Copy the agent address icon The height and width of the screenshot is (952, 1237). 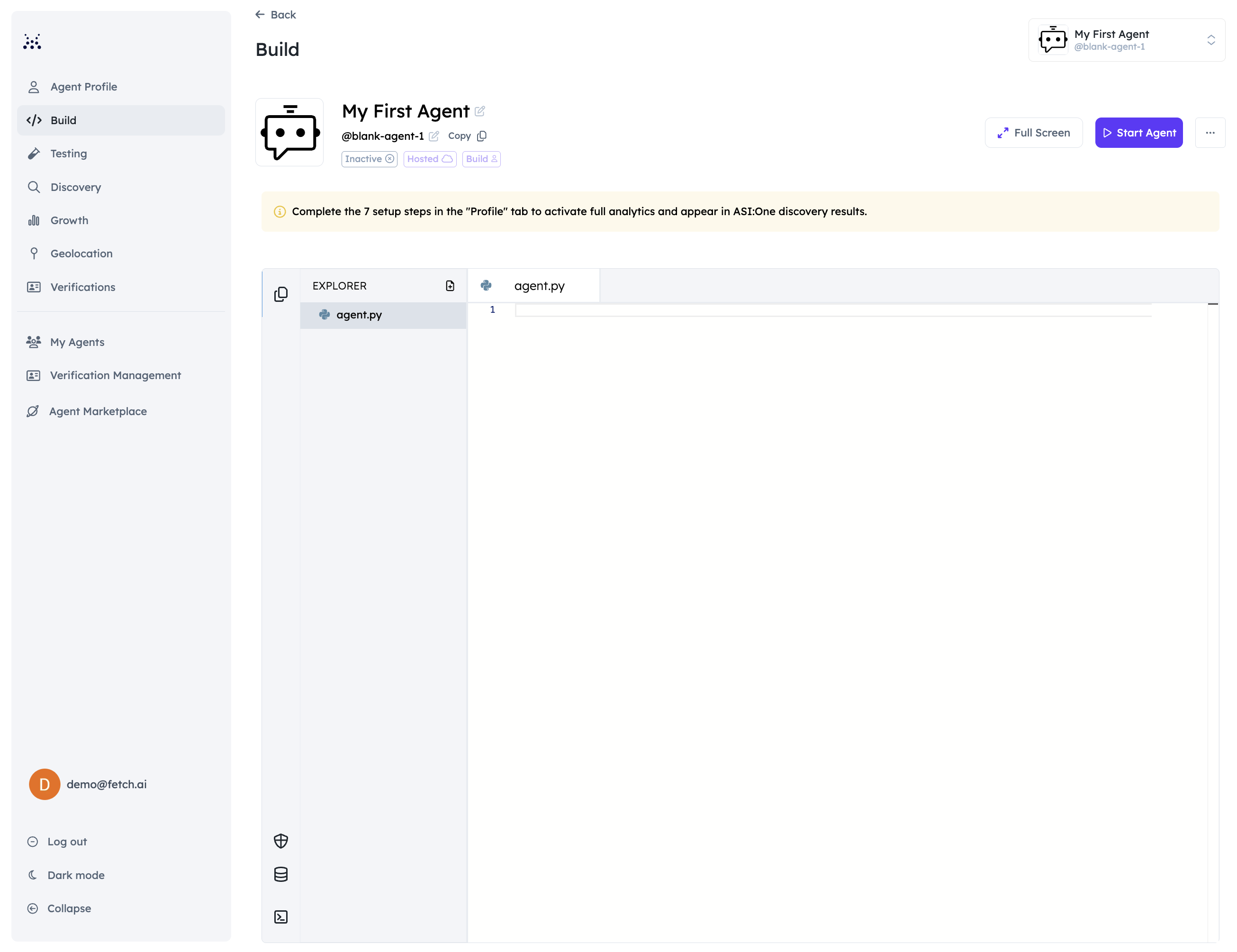pos(481,136)
